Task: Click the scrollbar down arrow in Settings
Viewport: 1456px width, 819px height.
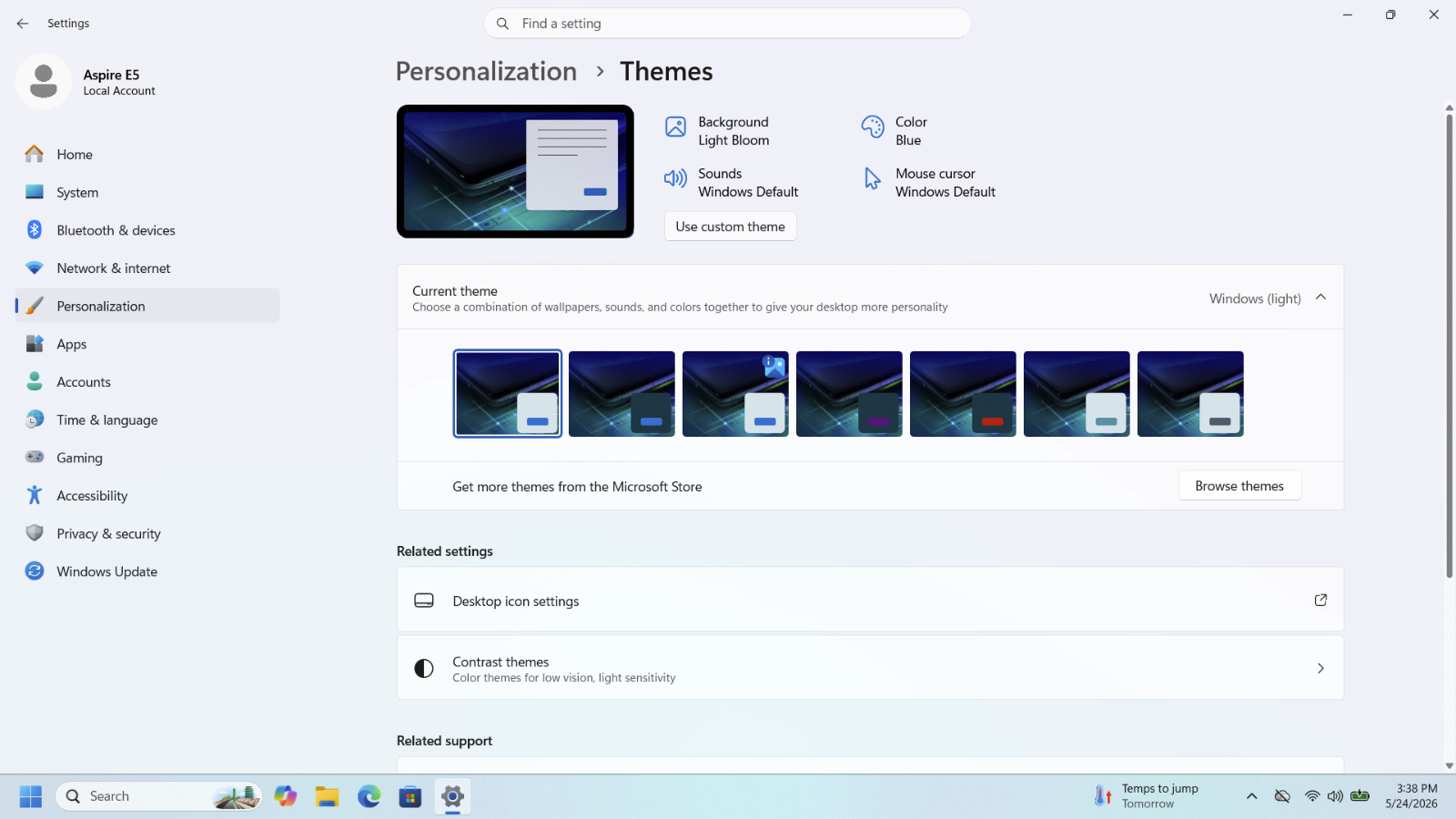Action: point(1450,766)
